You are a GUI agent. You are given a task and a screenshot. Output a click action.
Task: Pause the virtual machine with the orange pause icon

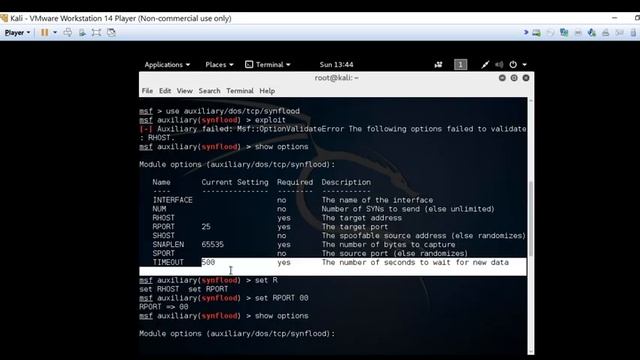click(44, 33)
